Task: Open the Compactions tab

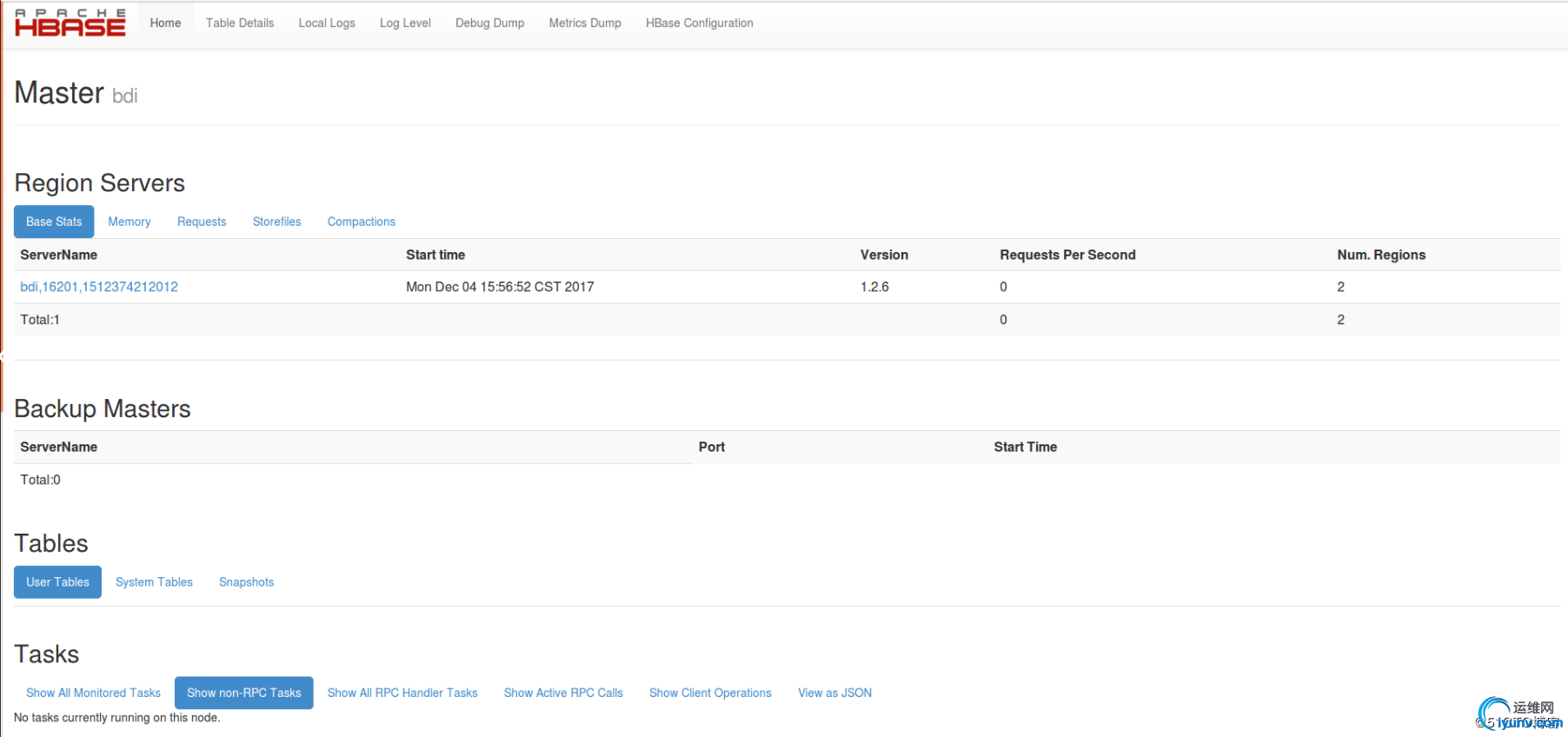Action: pyautogui.click(x=361, y=222)
